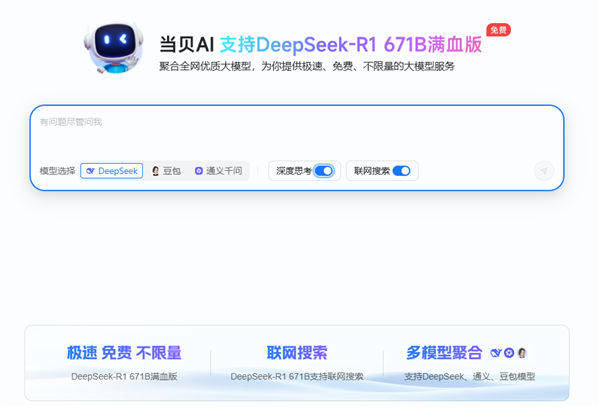The height and width of the screenshot is (408, 600).
Task: Click the send arrow button
Action: [544, 171]
